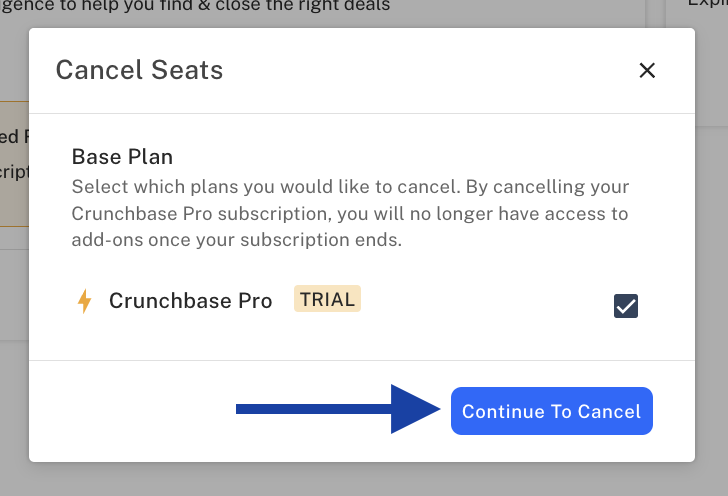Click the 'add-ons once your subscription ends' line

pyautogui.click(x=237, y=240)
